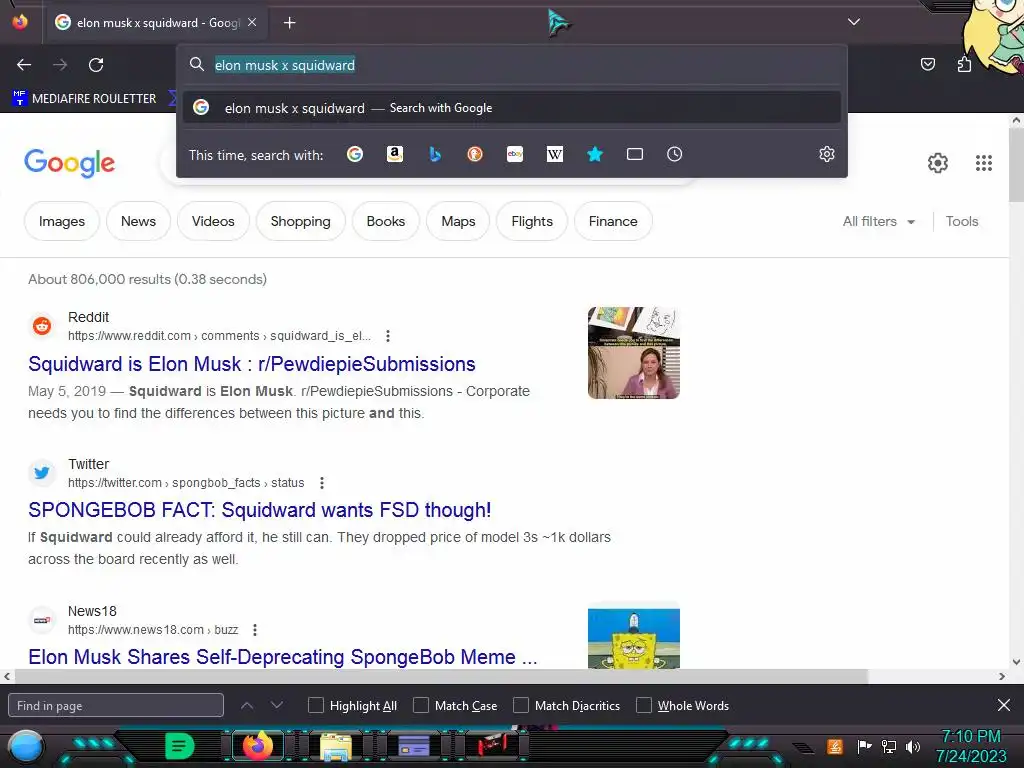Open a new browser tab

coord(289,23)
